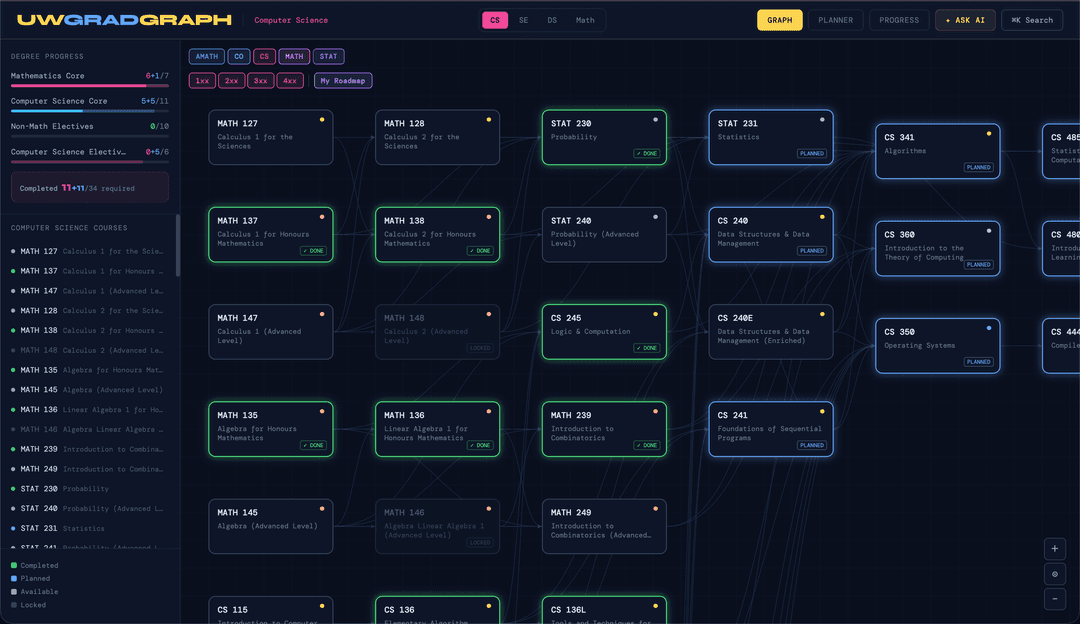Toggle the 3xx course level filter

[261, 81]
